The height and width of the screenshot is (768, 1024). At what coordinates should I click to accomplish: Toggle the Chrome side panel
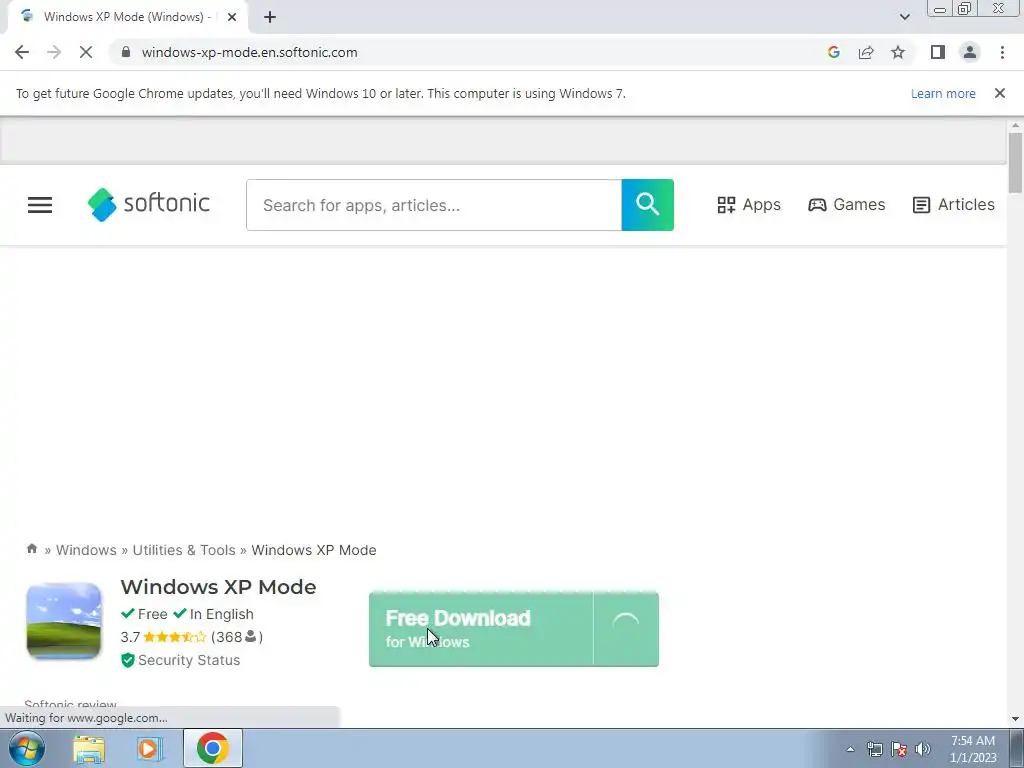tap(938, 52)
